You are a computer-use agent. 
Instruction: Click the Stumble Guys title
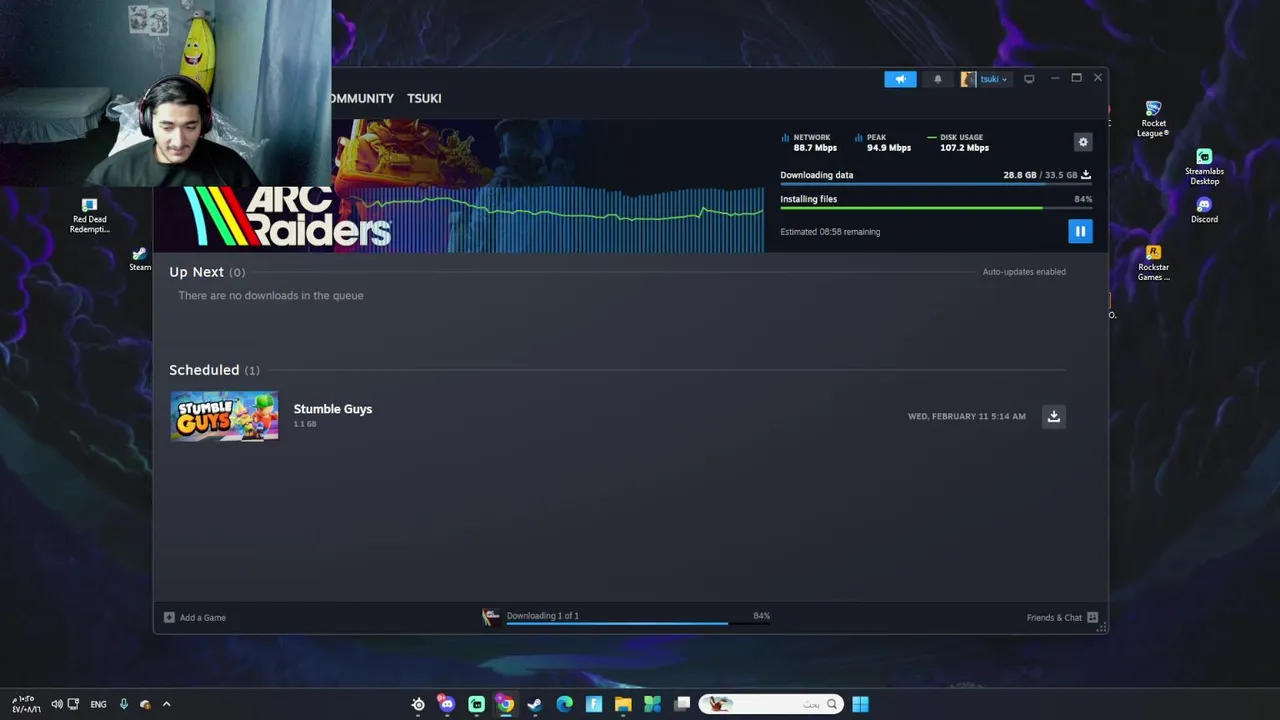tap(333, 409)
